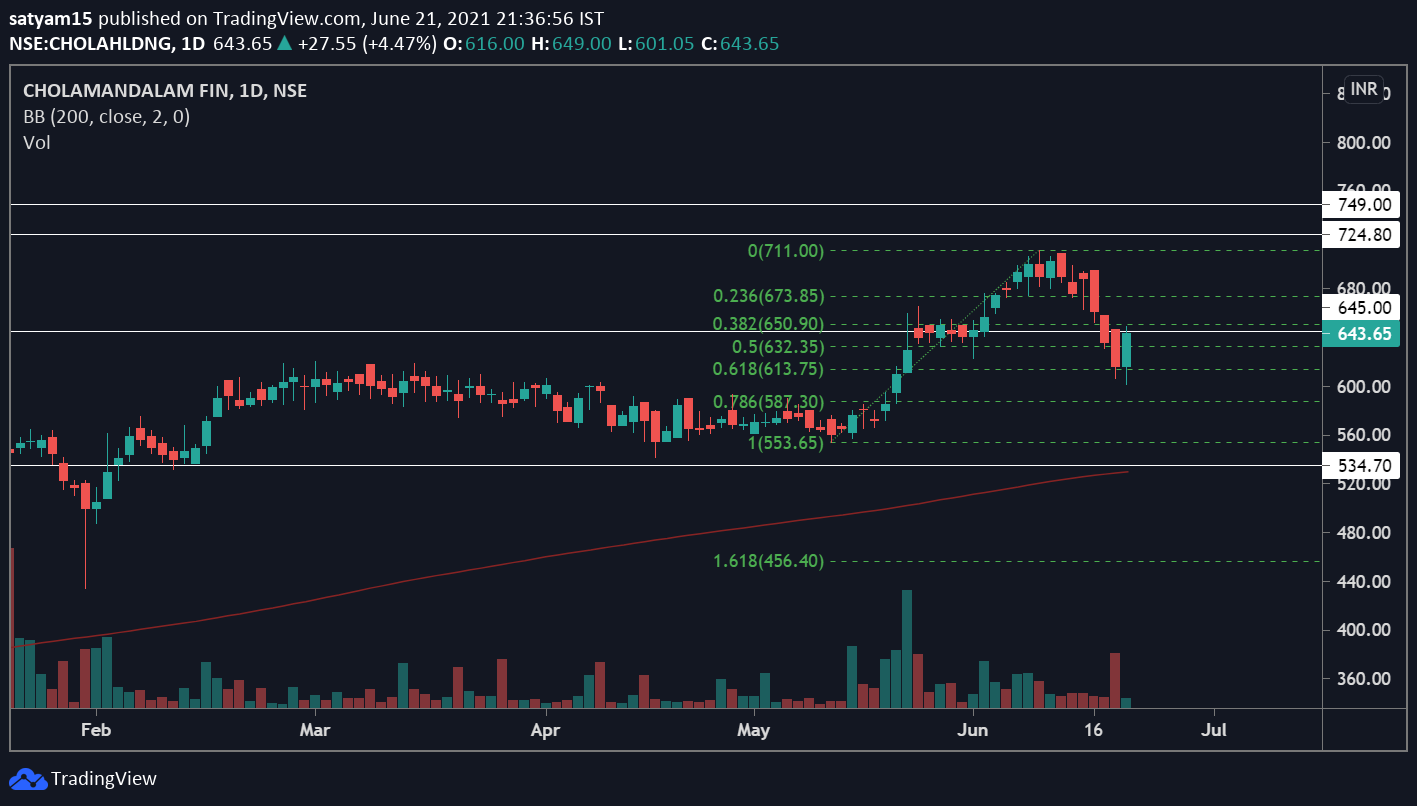Click the 600.00 price axis tick
The height and width of the screenshot is (806, 1417).
click(x=1364, y=387)
